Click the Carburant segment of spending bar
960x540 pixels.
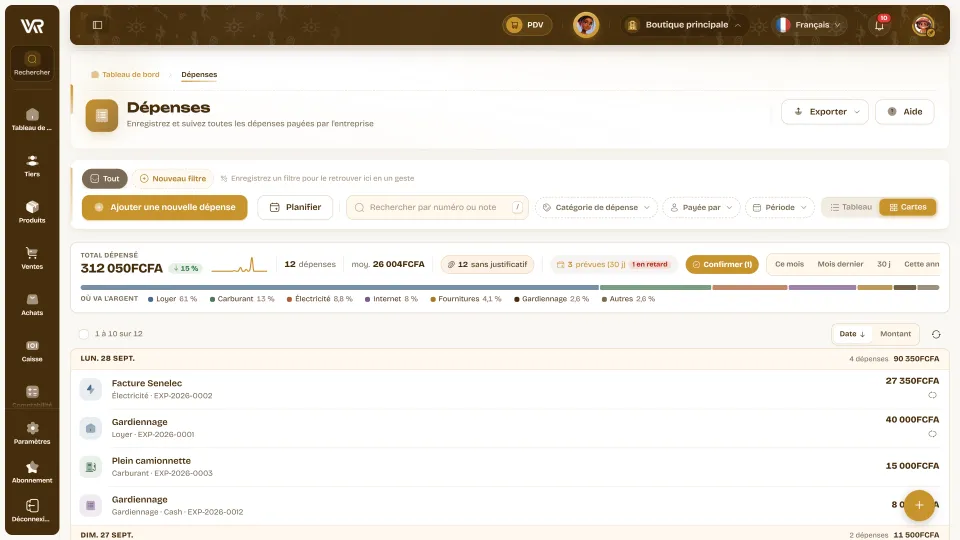[655, 288]
